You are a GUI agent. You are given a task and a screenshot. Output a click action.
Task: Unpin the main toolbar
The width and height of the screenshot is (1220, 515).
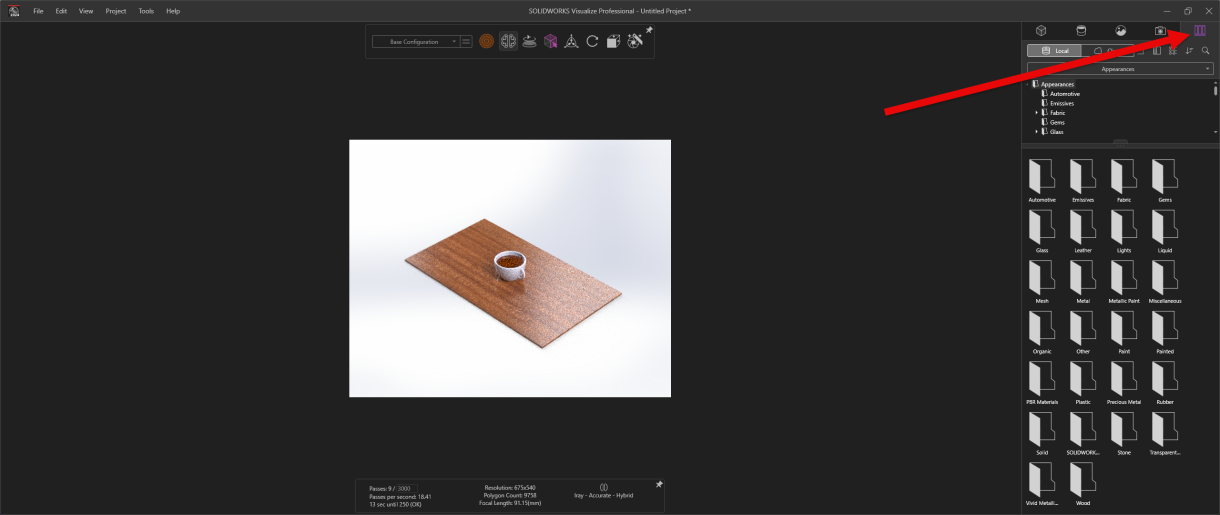coord(649,31)
